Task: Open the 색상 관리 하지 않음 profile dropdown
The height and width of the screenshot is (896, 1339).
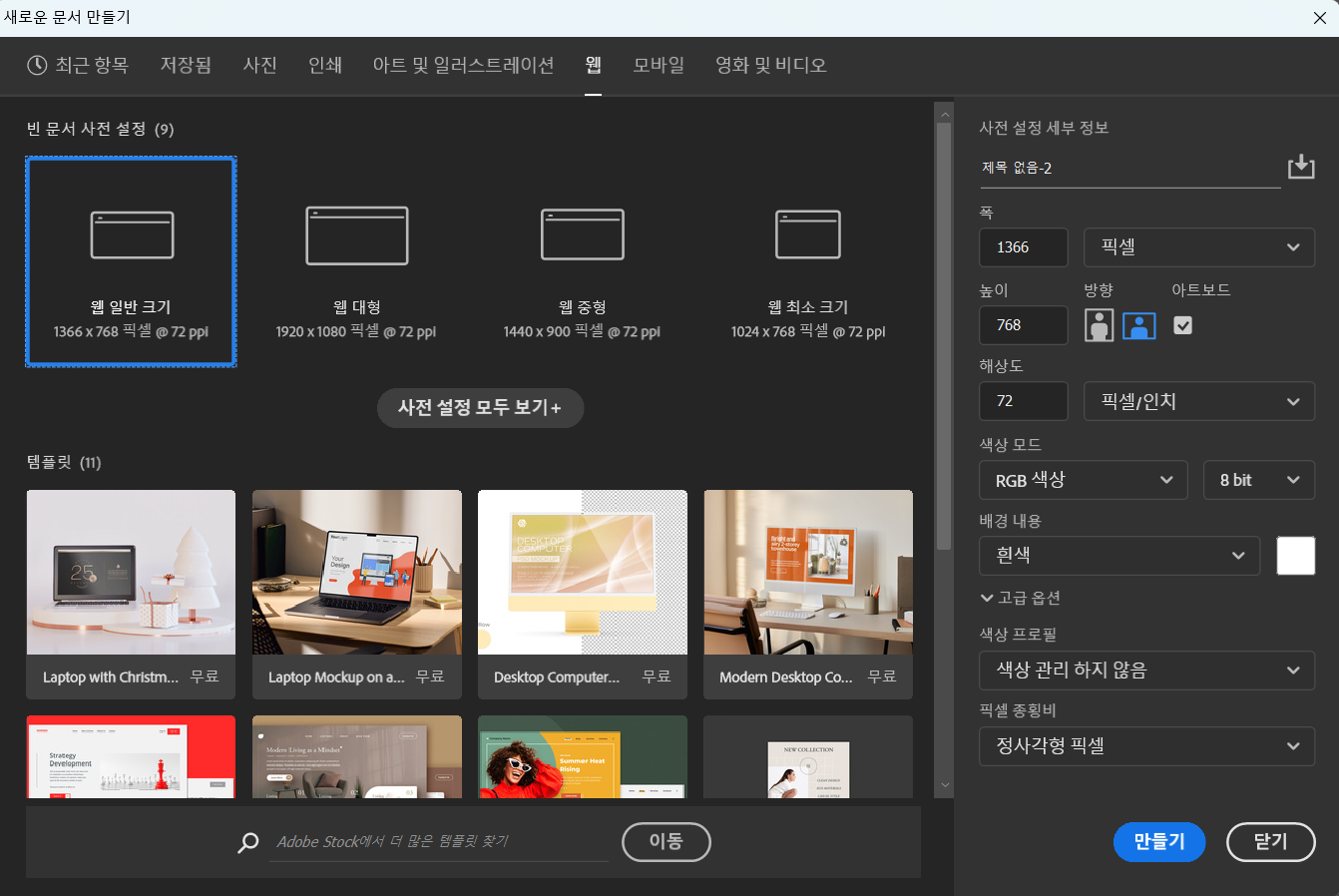Action: point(1146,671)
